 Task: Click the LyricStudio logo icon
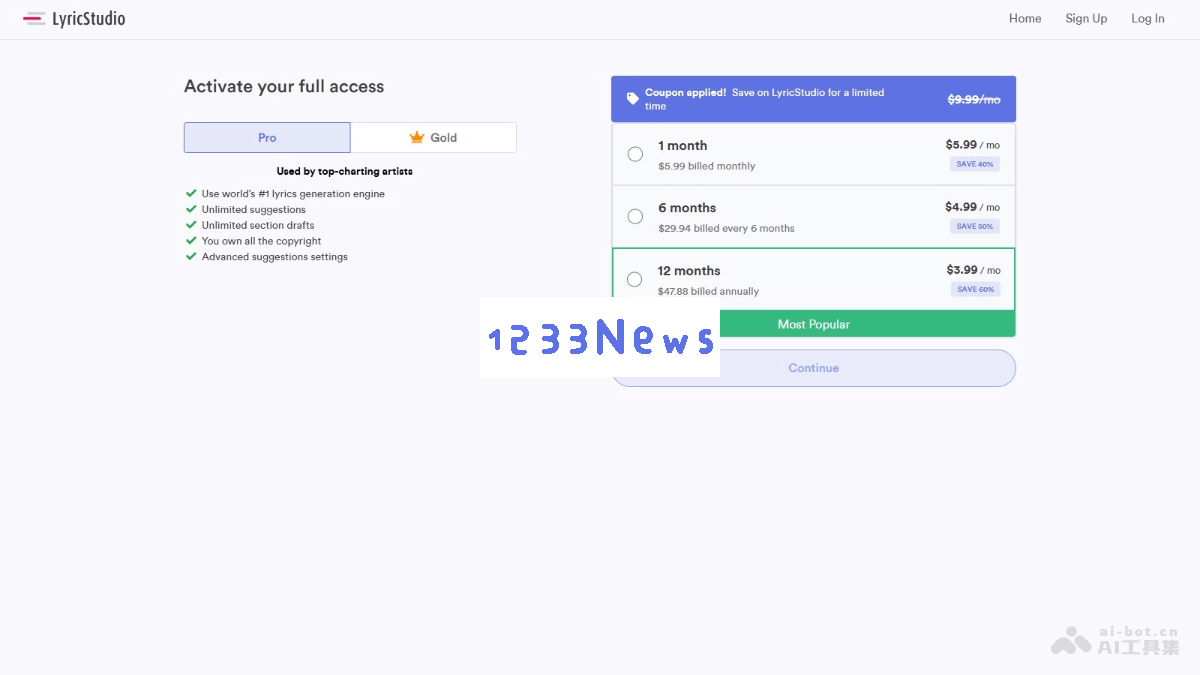(34, 18)
